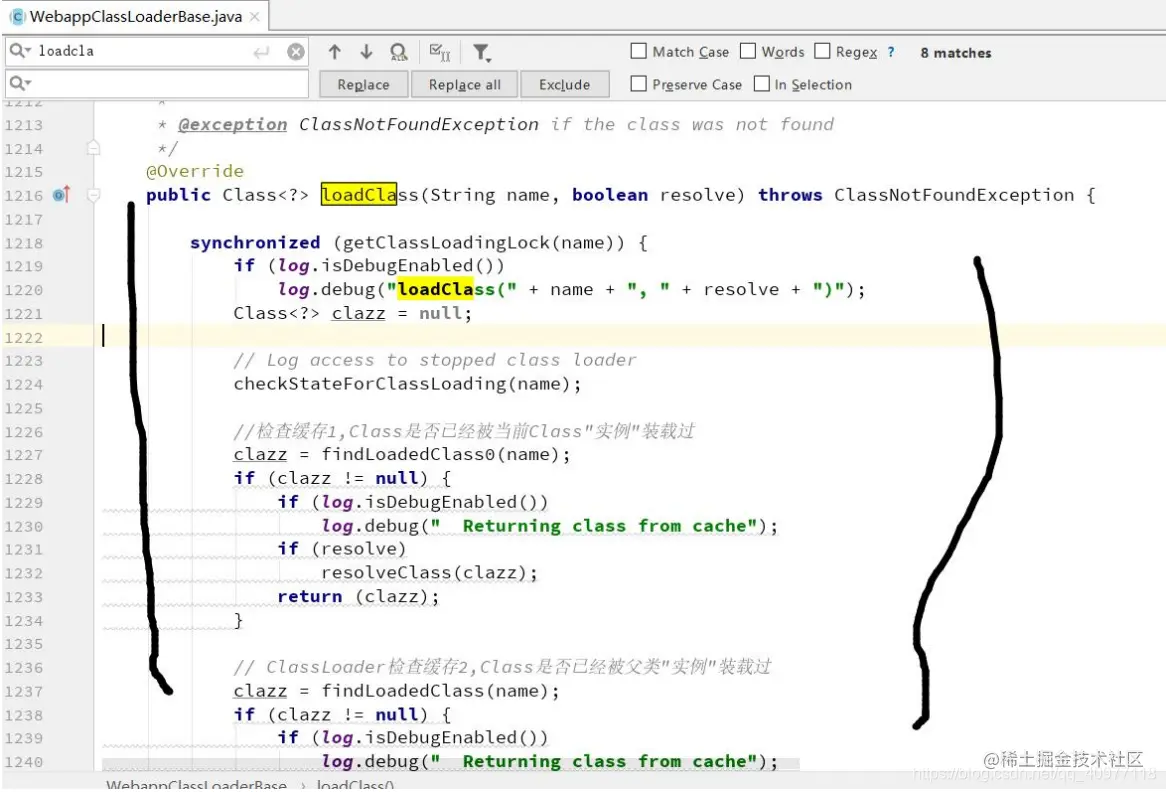Click the find all usages icon

(x=399, y=52)
